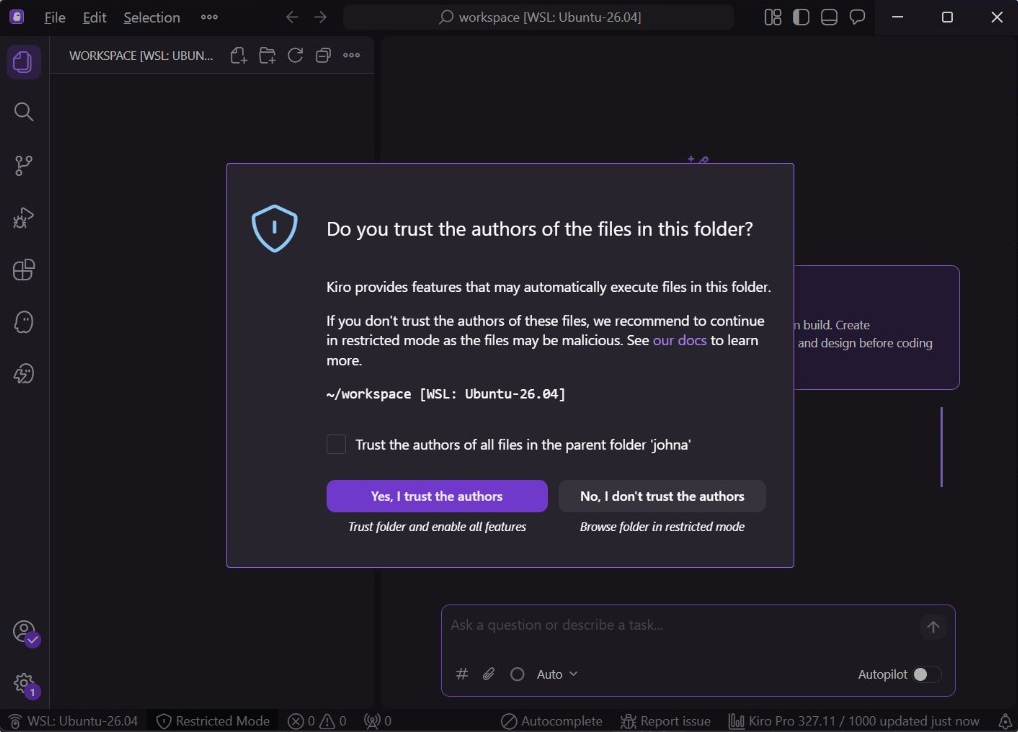Open notifications bell in status bar

[x=1004, y=721]
